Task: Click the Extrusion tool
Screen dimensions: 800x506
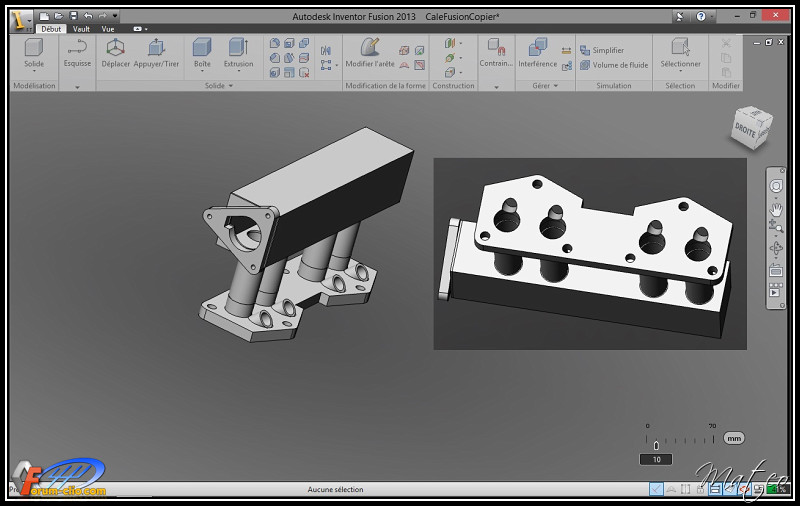Action: 238,53
